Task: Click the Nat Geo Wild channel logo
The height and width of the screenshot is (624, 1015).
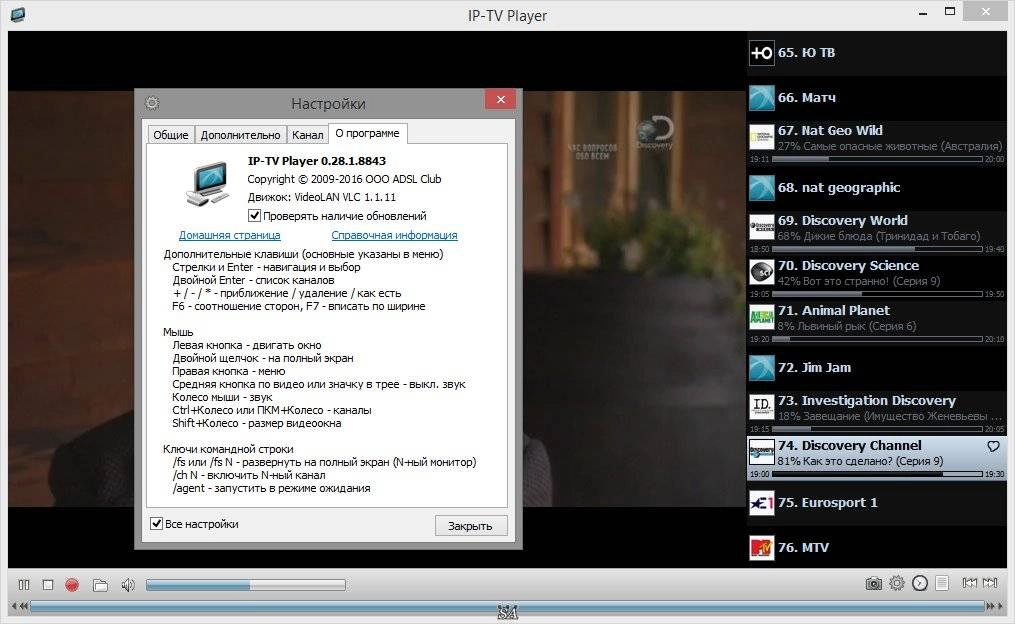Action: coord(762,137)
